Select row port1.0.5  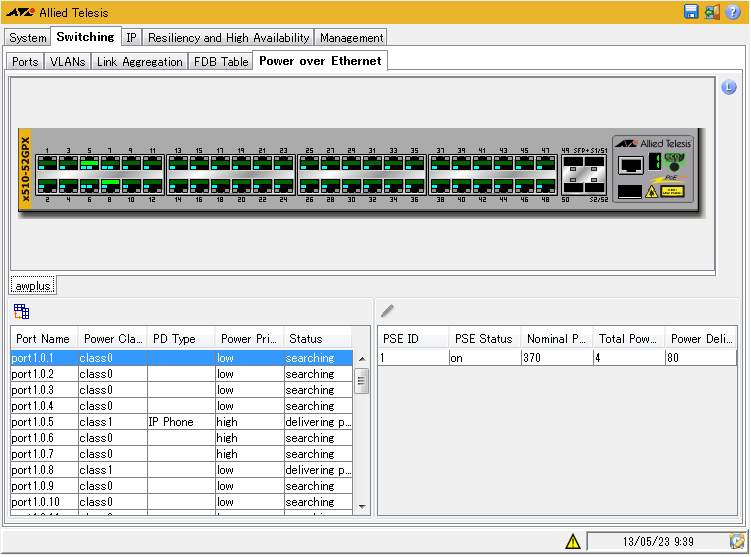coord(182,422)
